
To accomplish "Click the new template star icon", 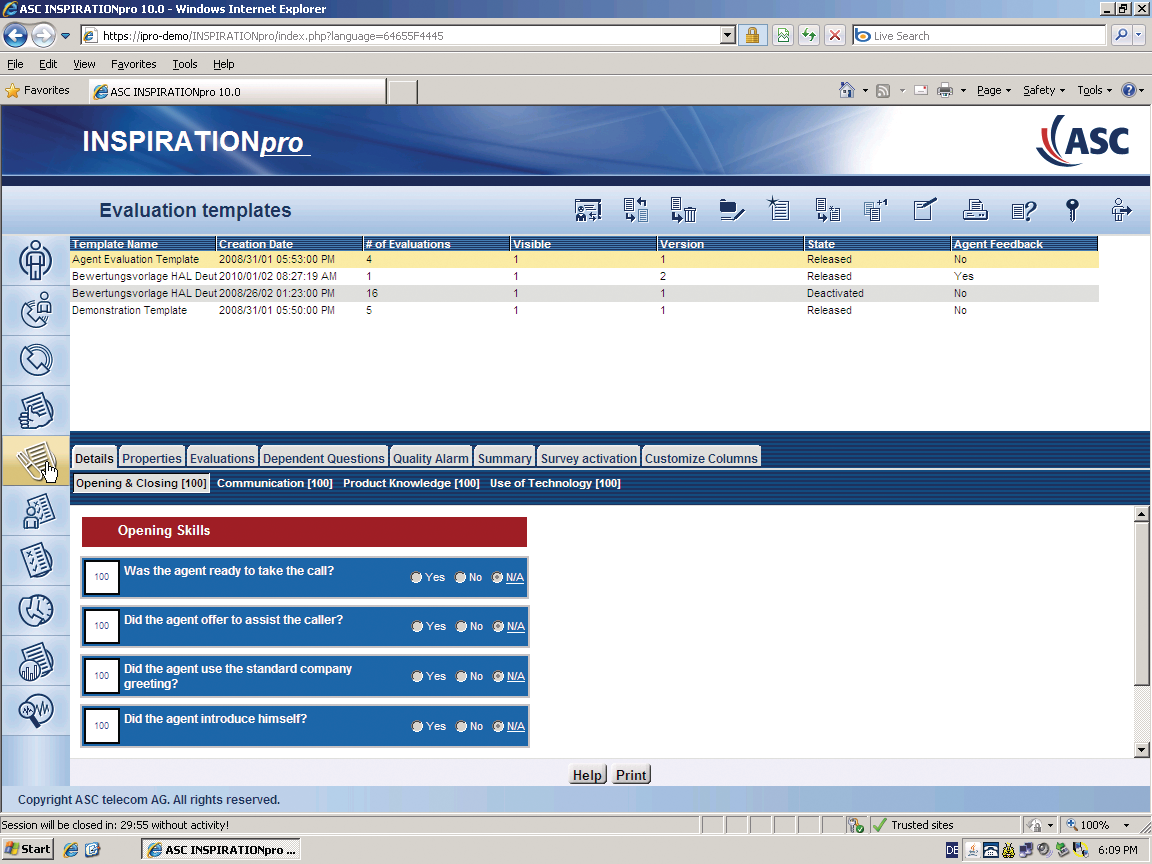I will click(x=778, y=210).
